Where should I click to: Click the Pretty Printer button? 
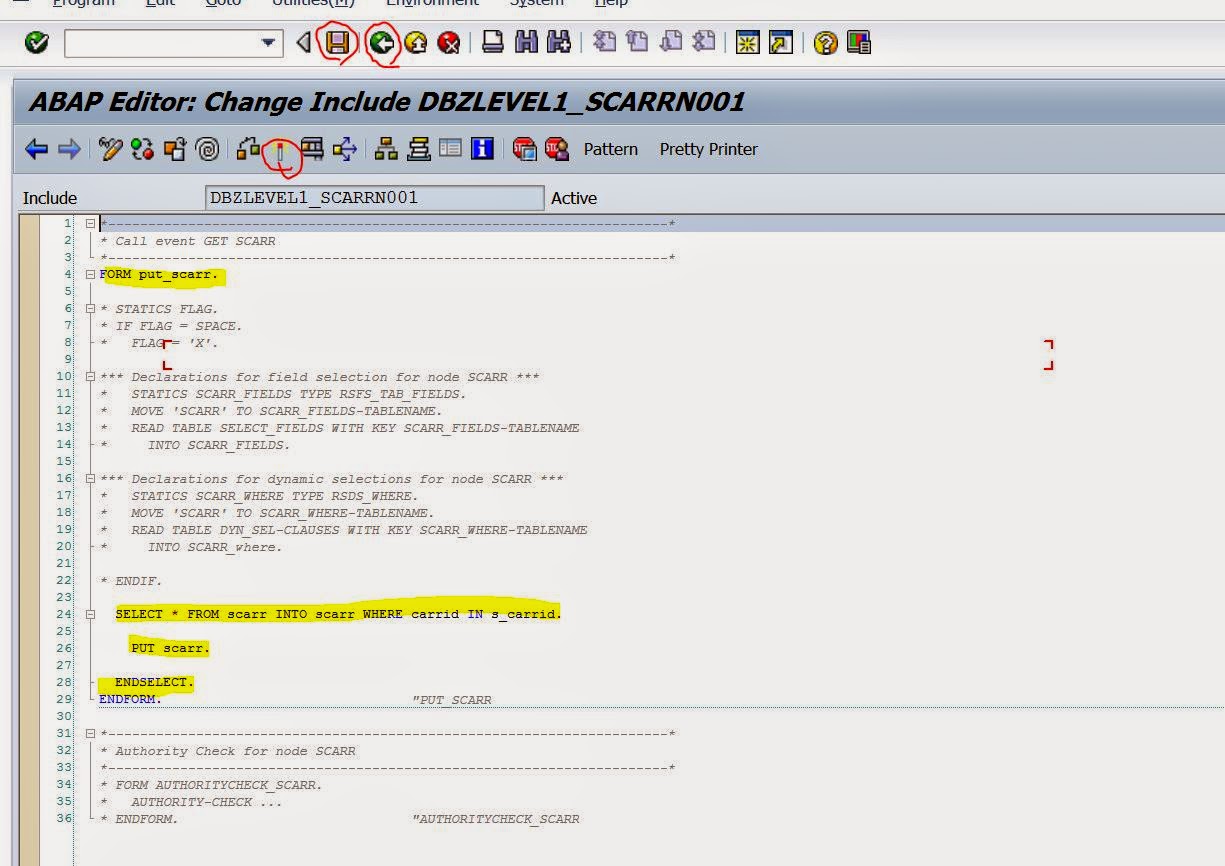pos(708,149)
